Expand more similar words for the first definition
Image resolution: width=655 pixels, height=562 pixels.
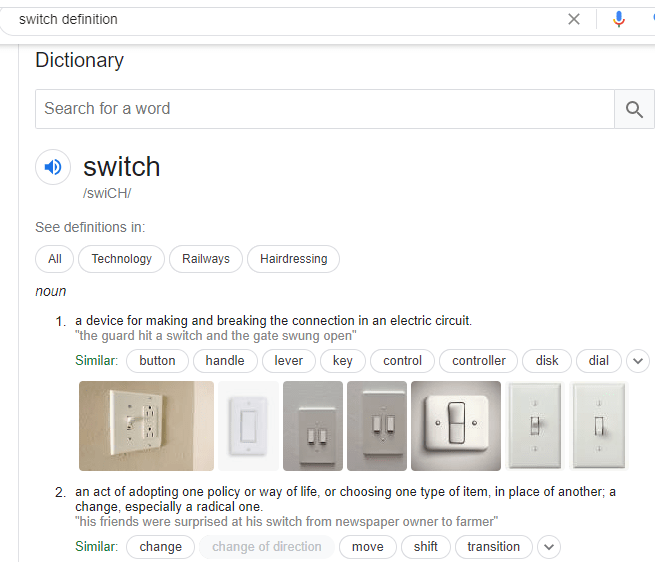click(638, 361)
